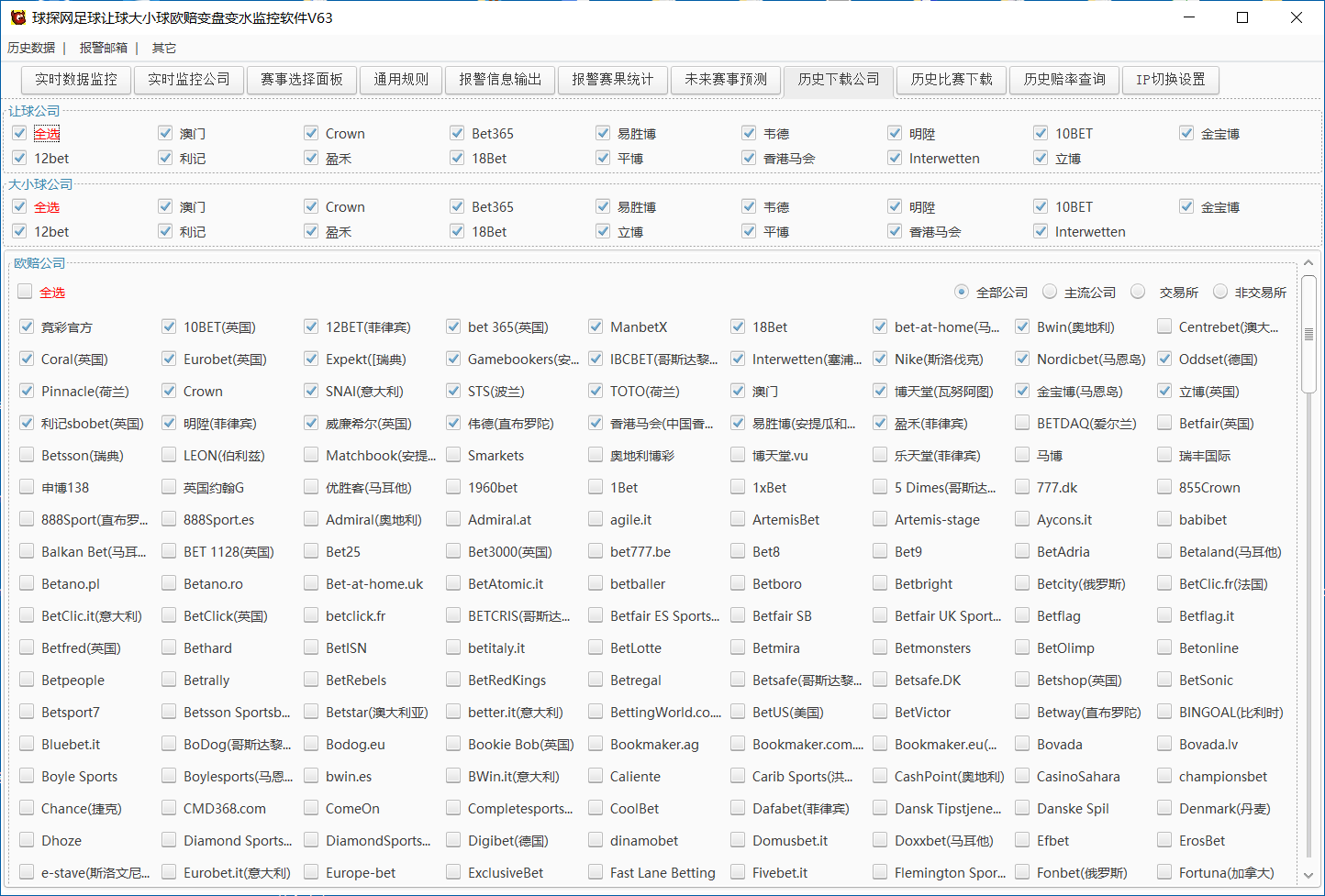Screen dimensions: 1325x896
Task: Uncheck the bet 365(英国) checkbox
Action: (453, 326)
